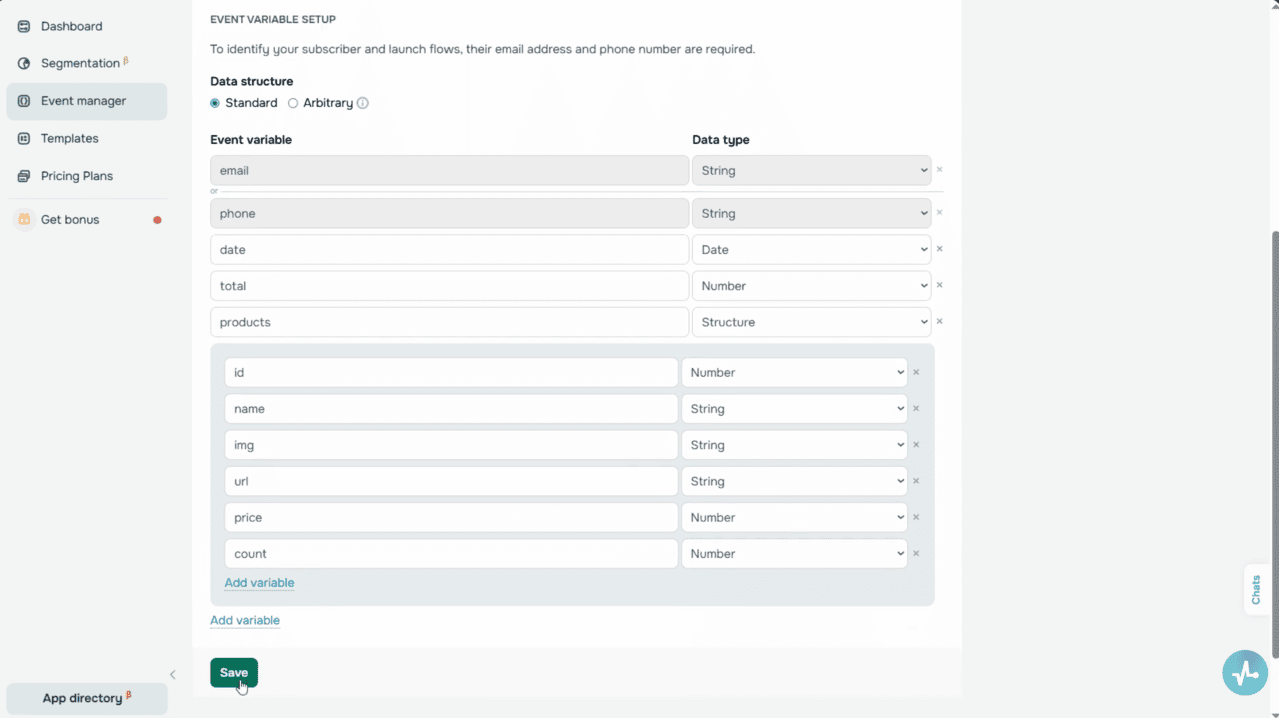Click the Templates sidebar icon
This screenshot has height=718, width=1279.
click(x=24, y=139)
